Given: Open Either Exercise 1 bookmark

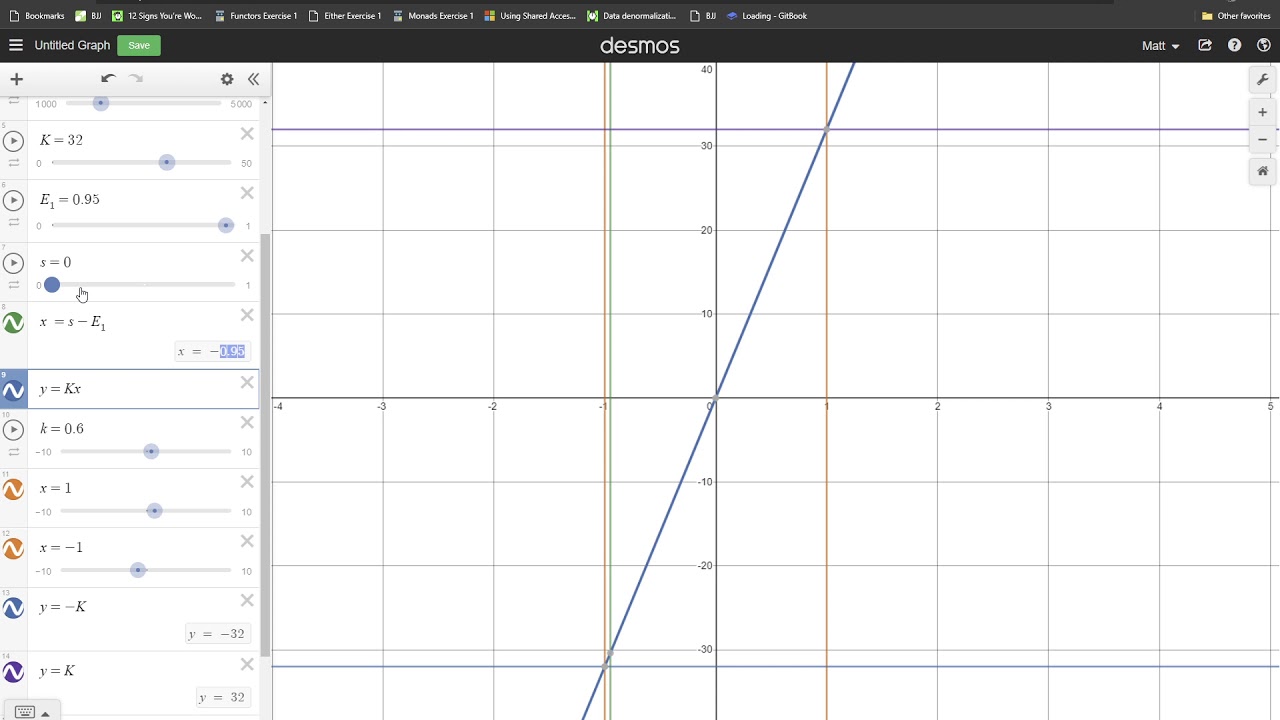Looking at the screenshot, I should coord(345,16).
